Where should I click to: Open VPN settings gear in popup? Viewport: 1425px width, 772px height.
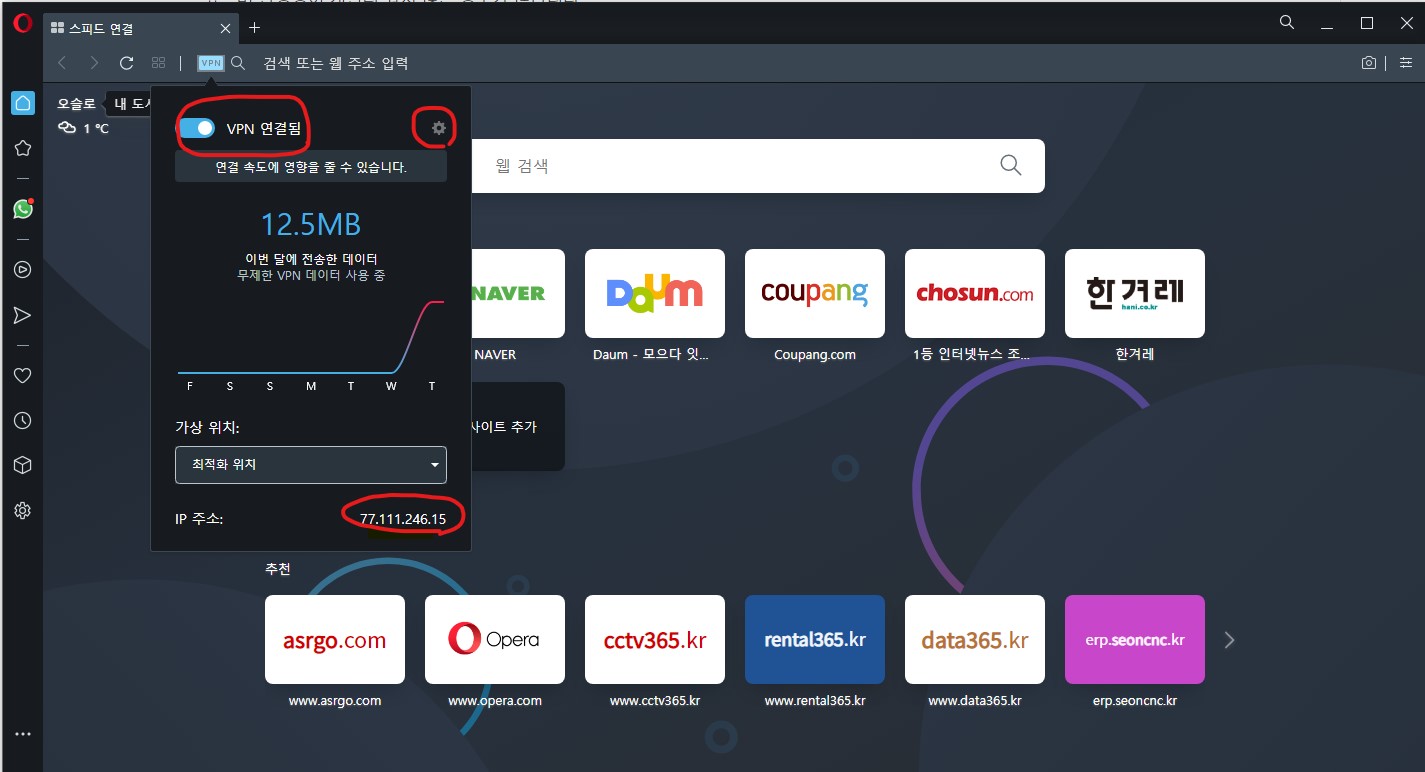(438, 128)
